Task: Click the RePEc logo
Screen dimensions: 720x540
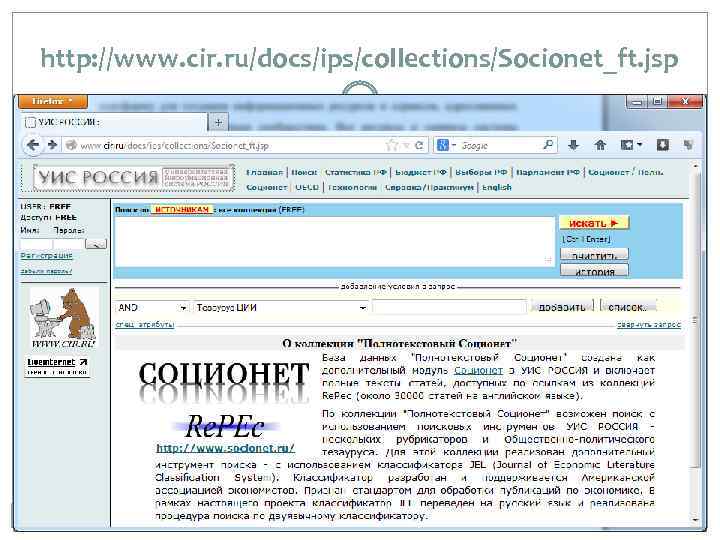Action: [225, 427]
